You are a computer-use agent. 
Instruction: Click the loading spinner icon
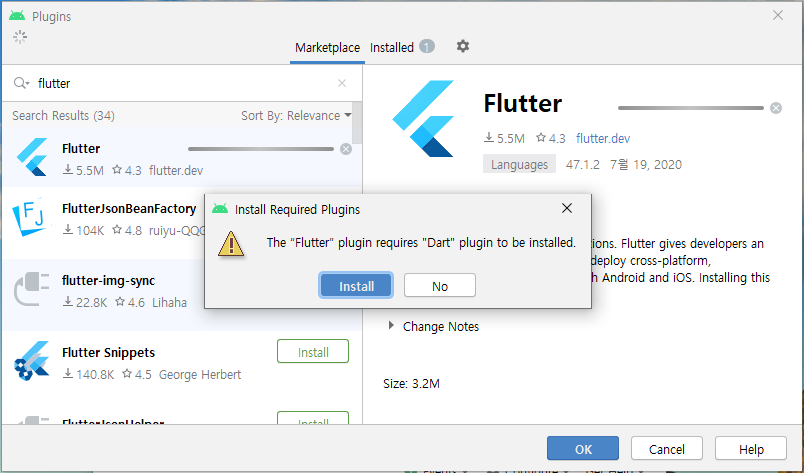point(19,37)
